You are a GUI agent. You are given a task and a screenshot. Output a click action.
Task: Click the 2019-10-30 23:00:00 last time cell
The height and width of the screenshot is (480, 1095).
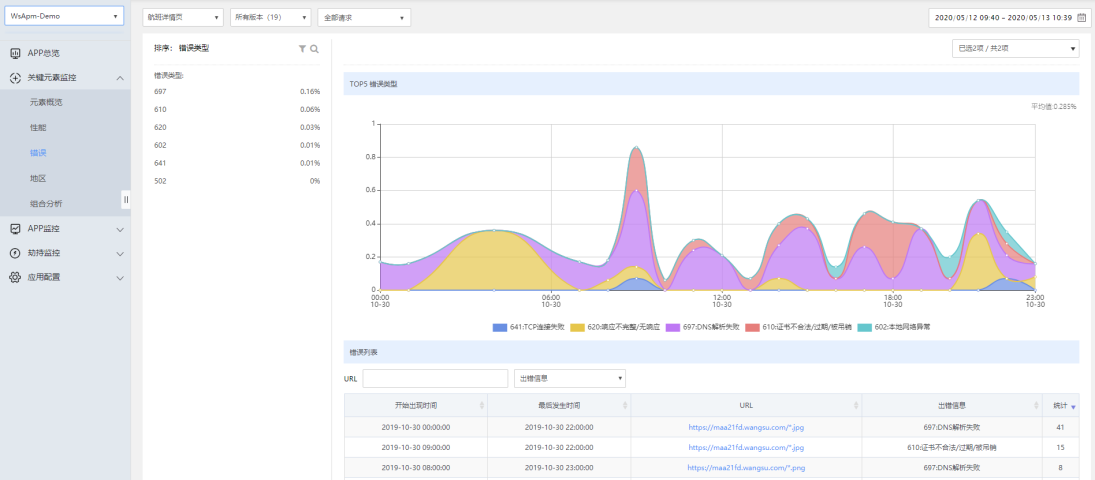coord(559,467)
